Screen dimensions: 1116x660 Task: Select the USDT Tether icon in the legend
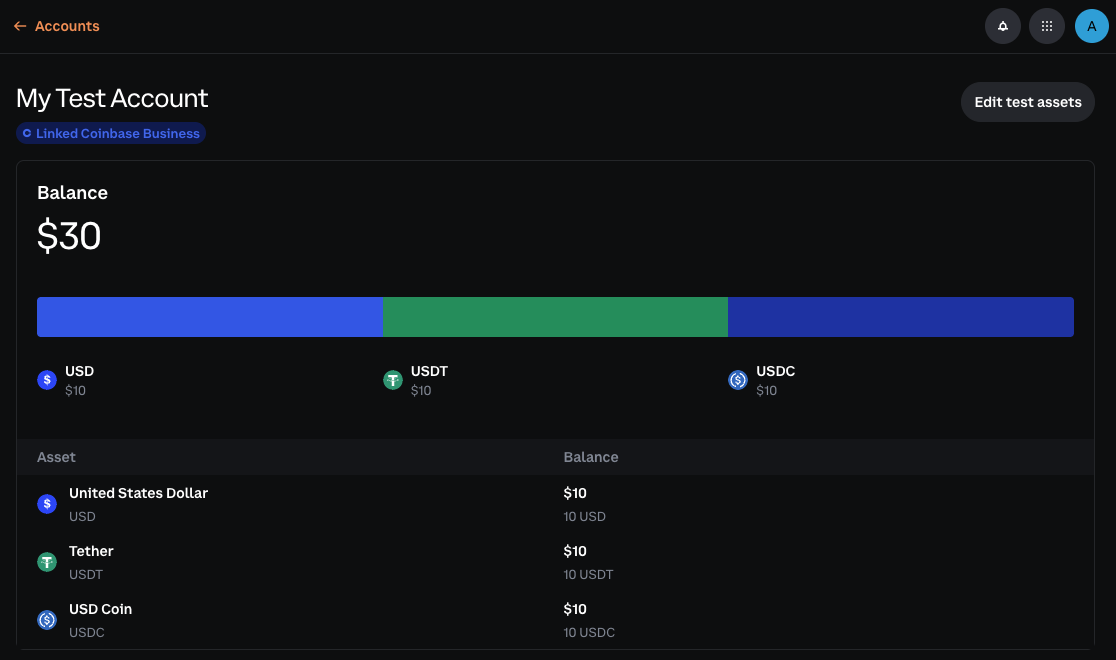393,380
